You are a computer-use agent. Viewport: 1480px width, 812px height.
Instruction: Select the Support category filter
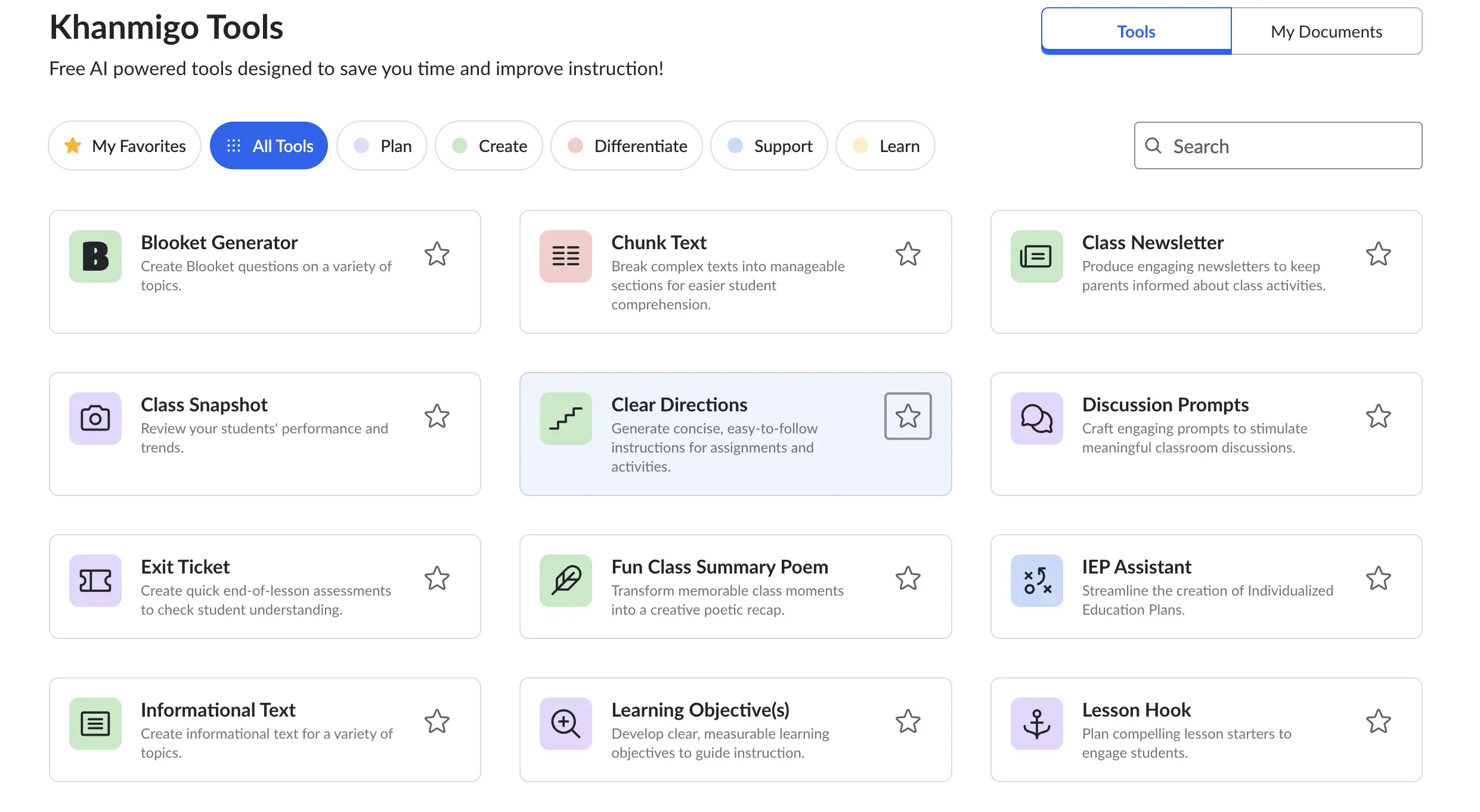[x=769, y=145]
